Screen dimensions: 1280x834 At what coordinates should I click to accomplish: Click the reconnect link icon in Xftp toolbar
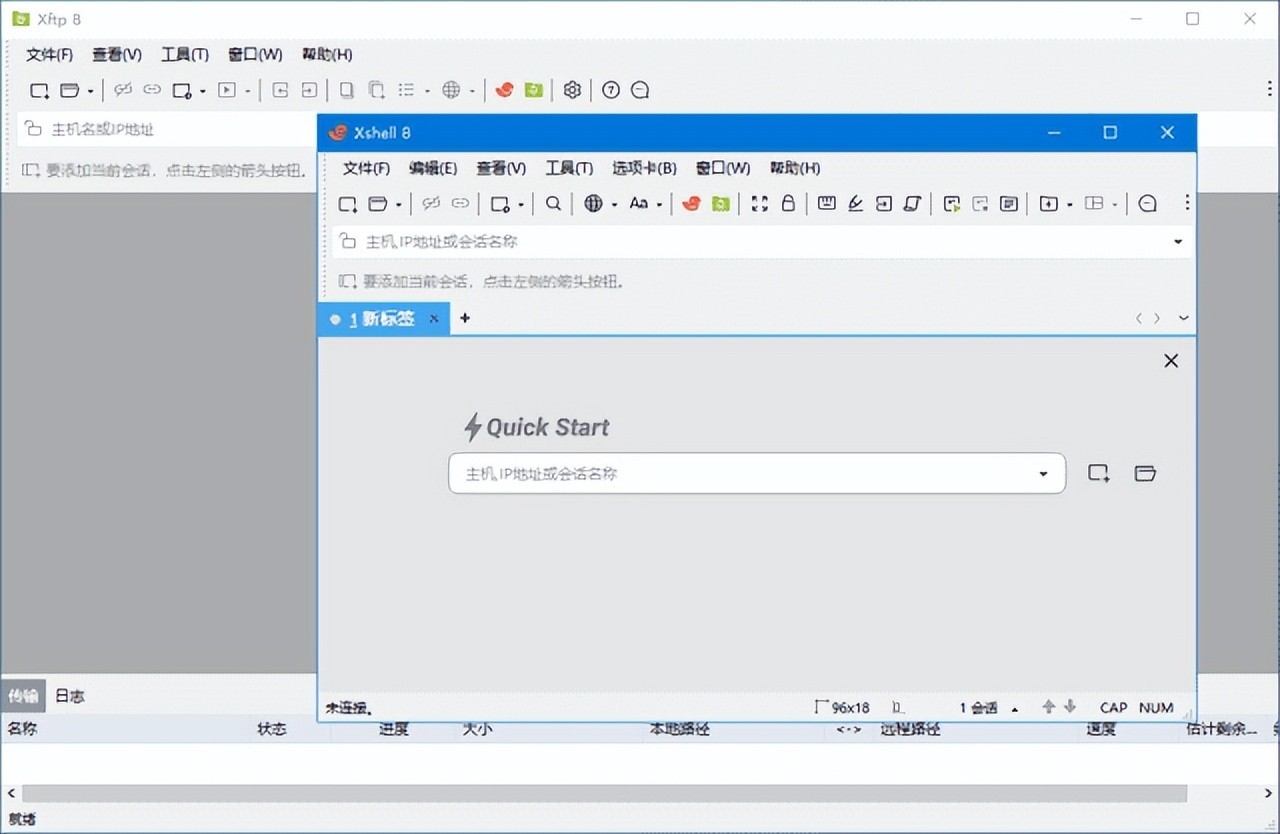(x=152, y=90)
